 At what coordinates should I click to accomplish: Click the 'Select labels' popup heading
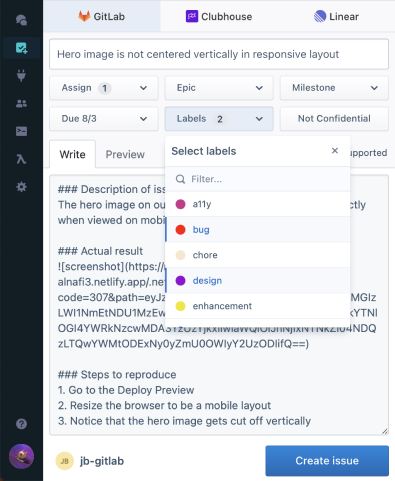pos(204,151)
